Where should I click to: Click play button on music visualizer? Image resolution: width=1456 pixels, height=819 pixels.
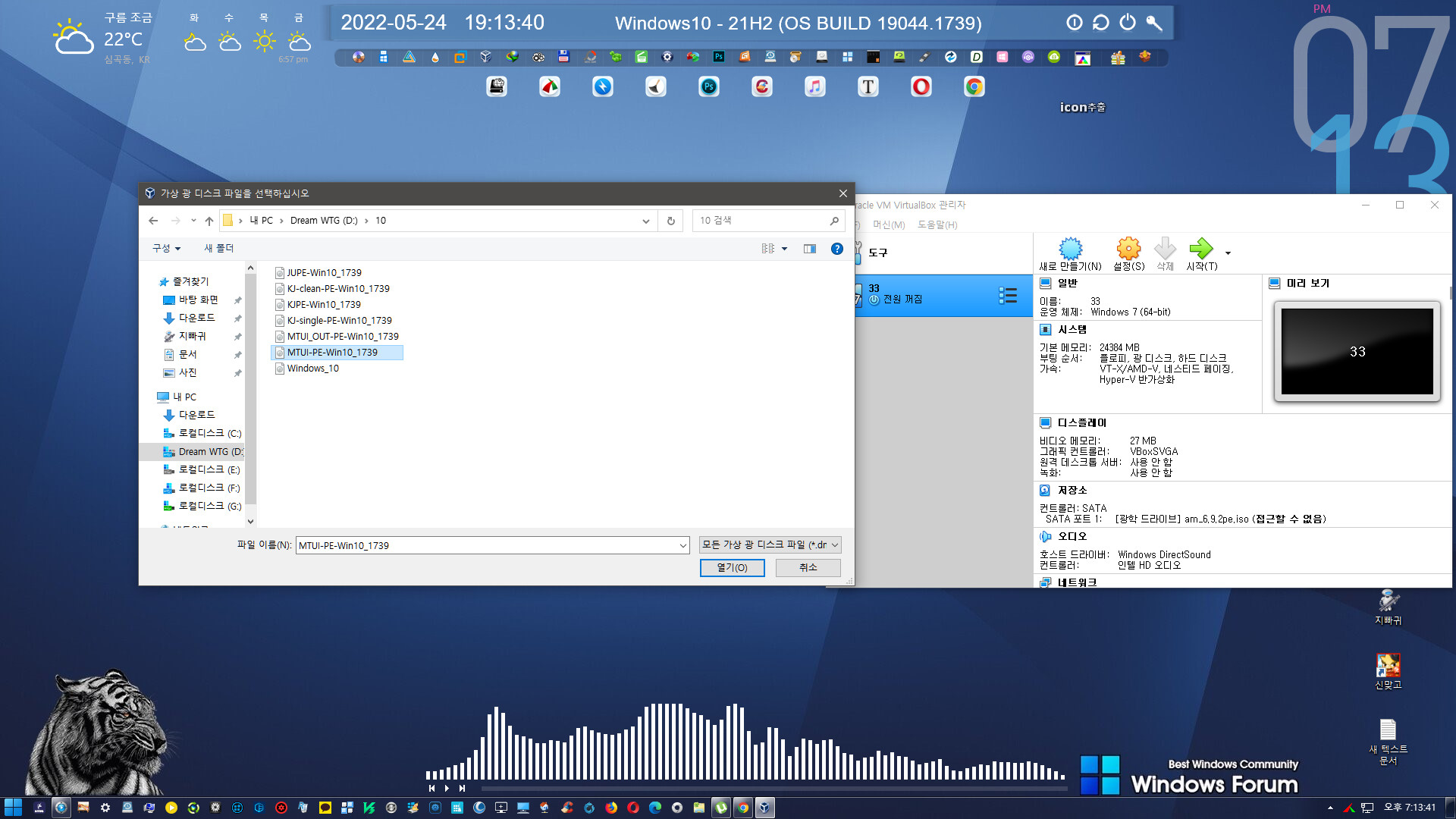point(447,789)
